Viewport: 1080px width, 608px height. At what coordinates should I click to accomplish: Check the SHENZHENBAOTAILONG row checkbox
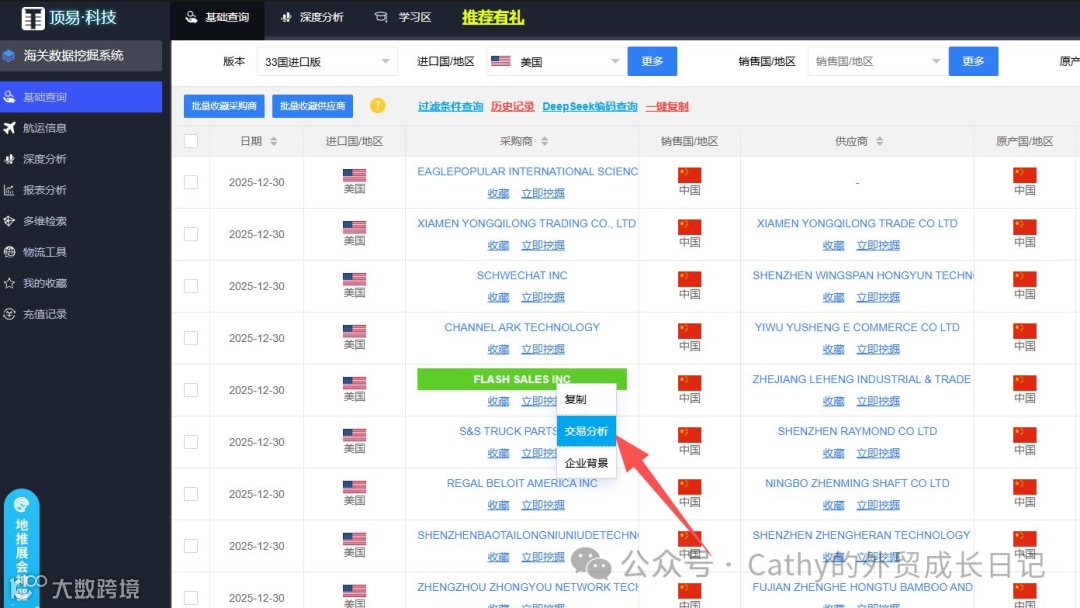[x=191, y=546]
